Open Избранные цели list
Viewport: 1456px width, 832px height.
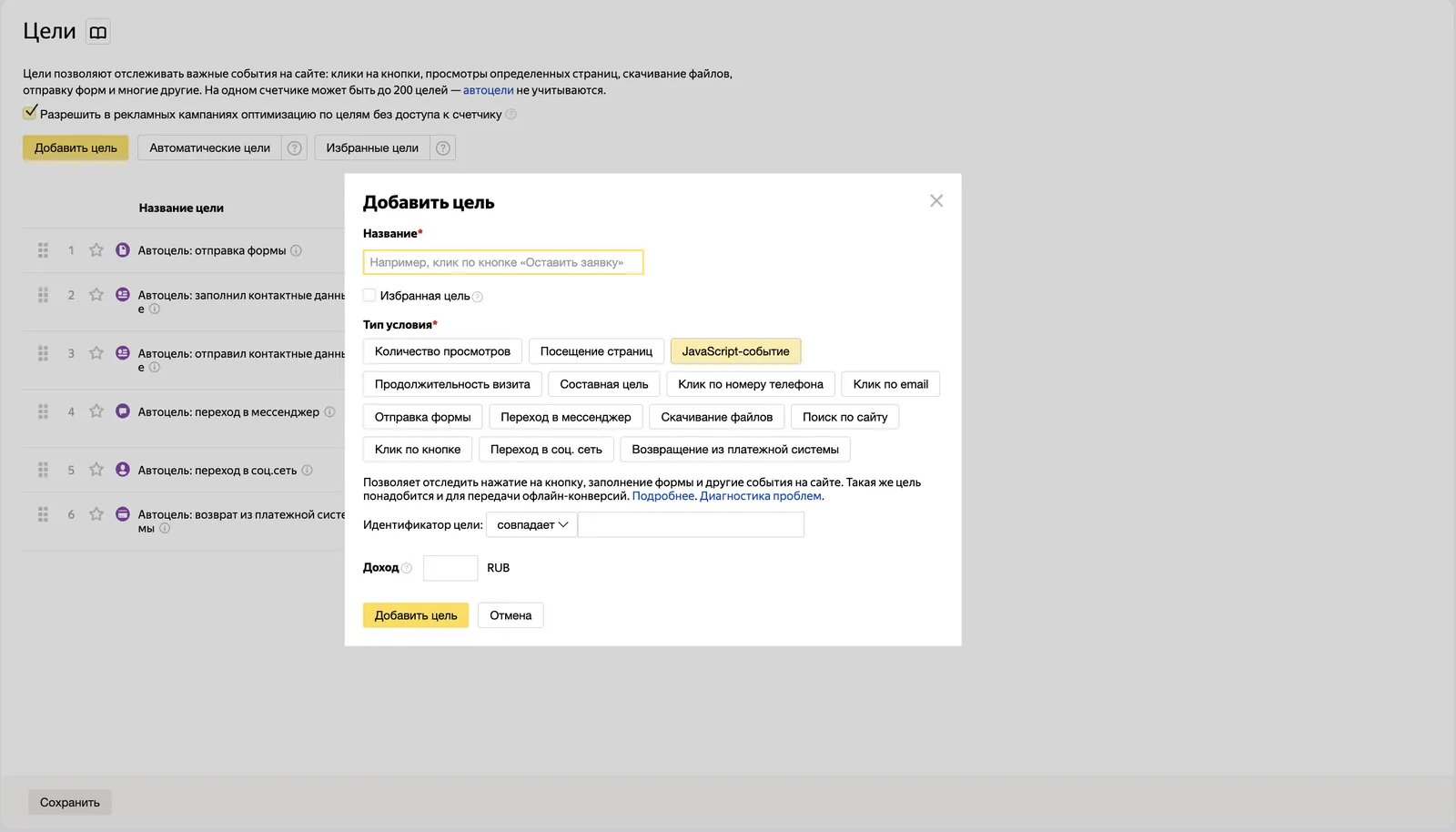click(373, 148)
